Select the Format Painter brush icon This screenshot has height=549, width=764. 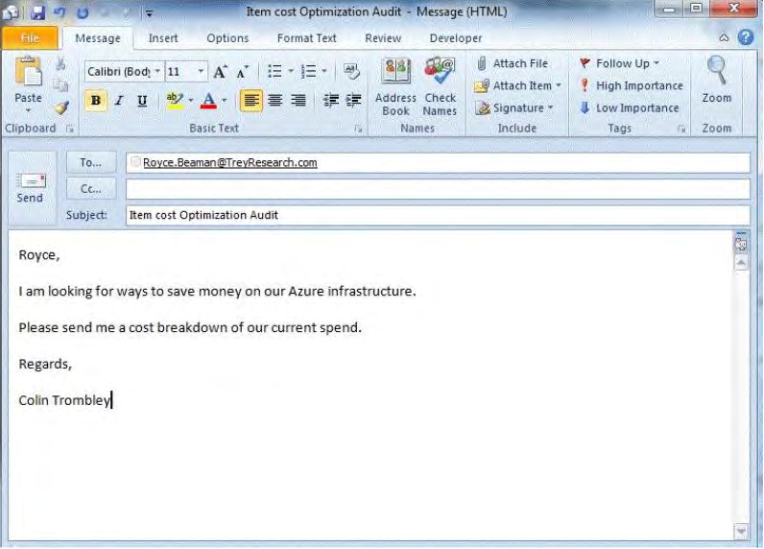coord(61,107)
